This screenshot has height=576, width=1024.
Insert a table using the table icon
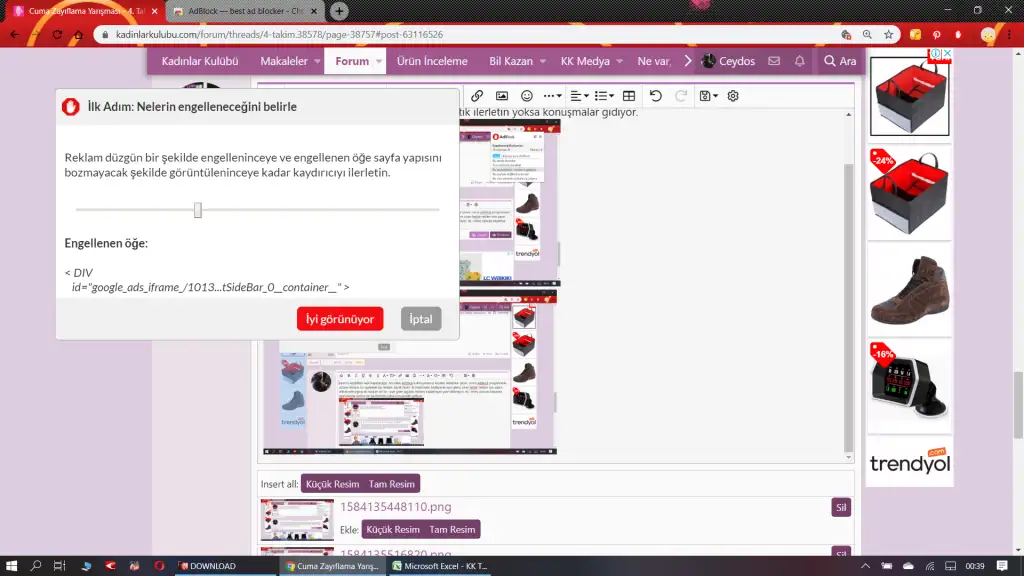(x=629, y=96)
